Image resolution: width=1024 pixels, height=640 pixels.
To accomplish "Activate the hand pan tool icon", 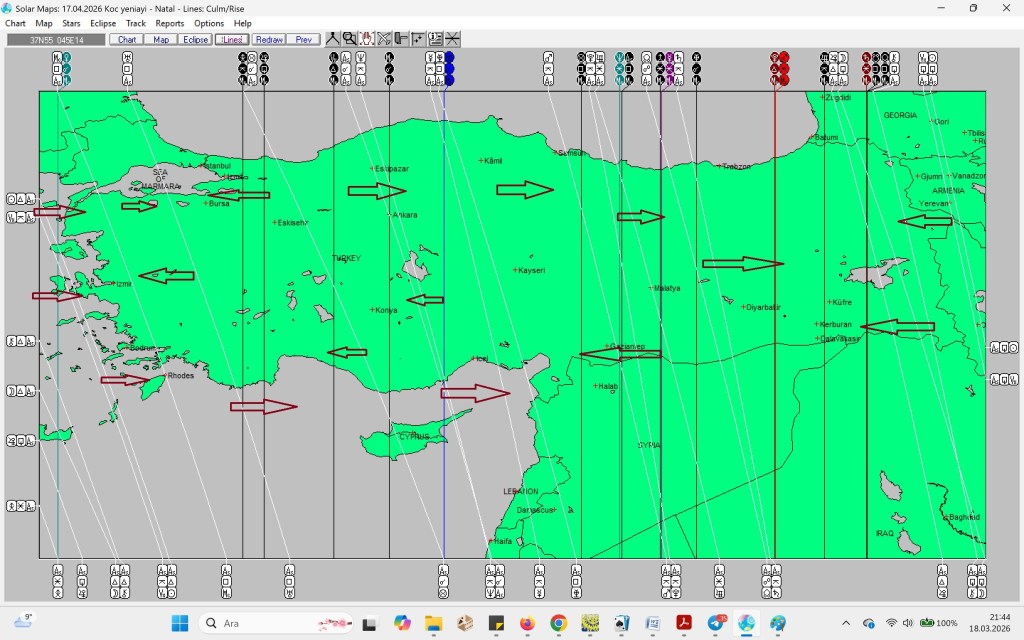I will [367, 39].
